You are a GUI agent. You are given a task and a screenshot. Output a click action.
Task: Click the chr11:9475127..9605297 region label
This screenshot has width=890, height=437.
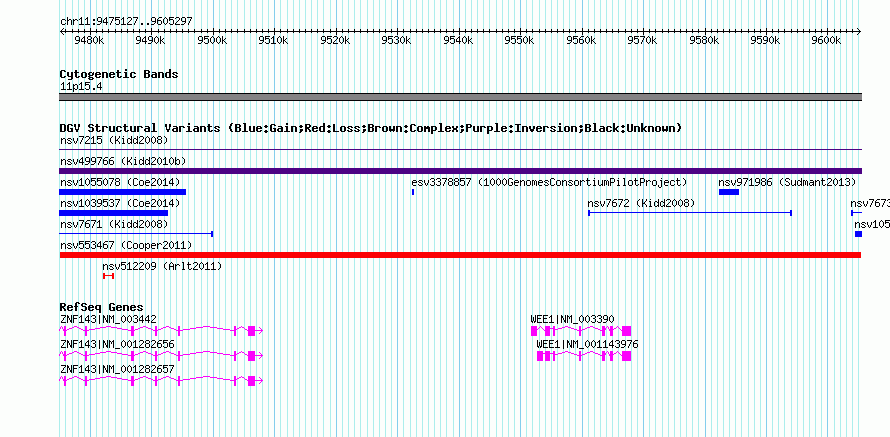coord(127,22)
